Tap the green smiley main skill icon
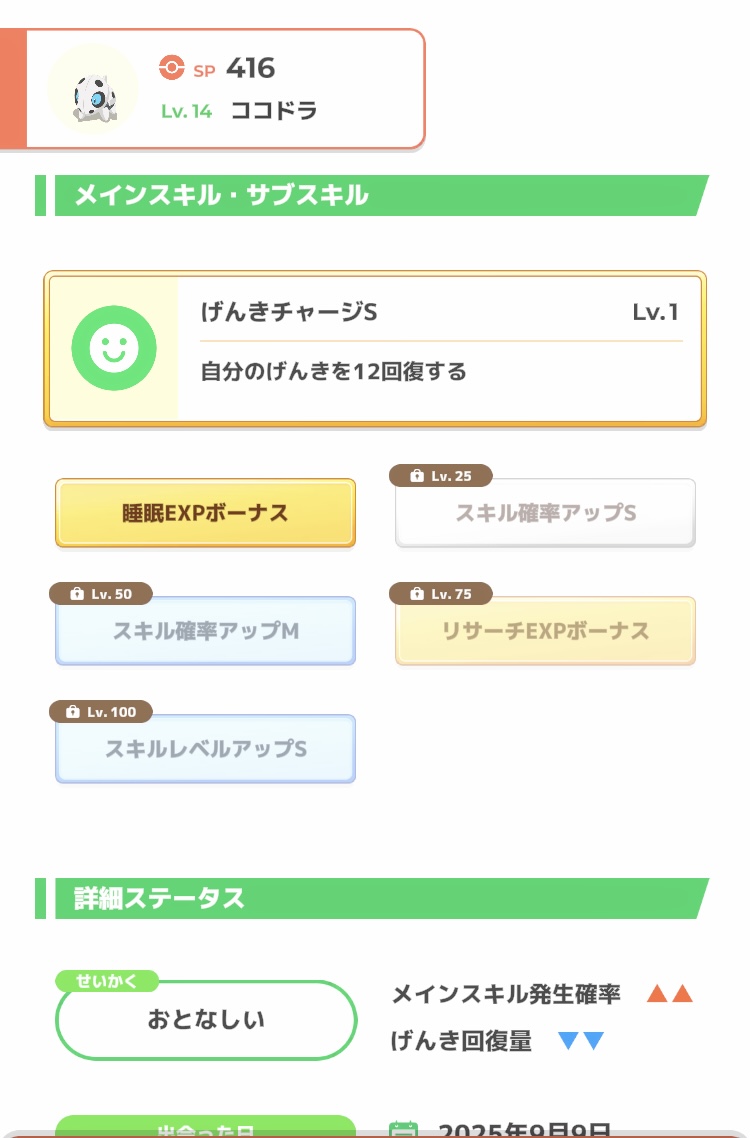This screenshot has height=1138, width=750. click(114, 348)
